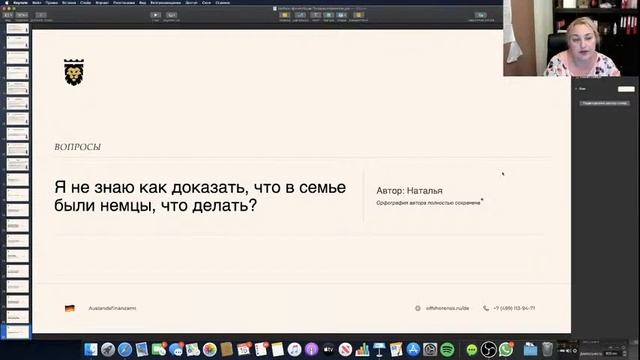The image size is (640, 360).
Task: Open the Trash from the Dock
Action: pos(547,350)
